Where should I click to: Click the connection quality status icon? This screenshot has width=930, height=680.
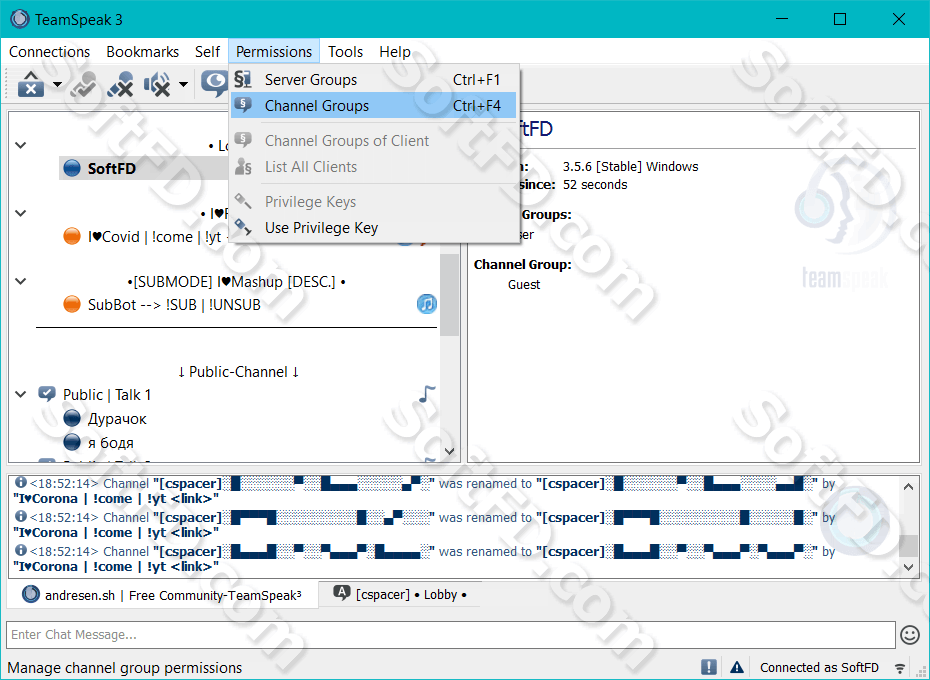[900, 668]
